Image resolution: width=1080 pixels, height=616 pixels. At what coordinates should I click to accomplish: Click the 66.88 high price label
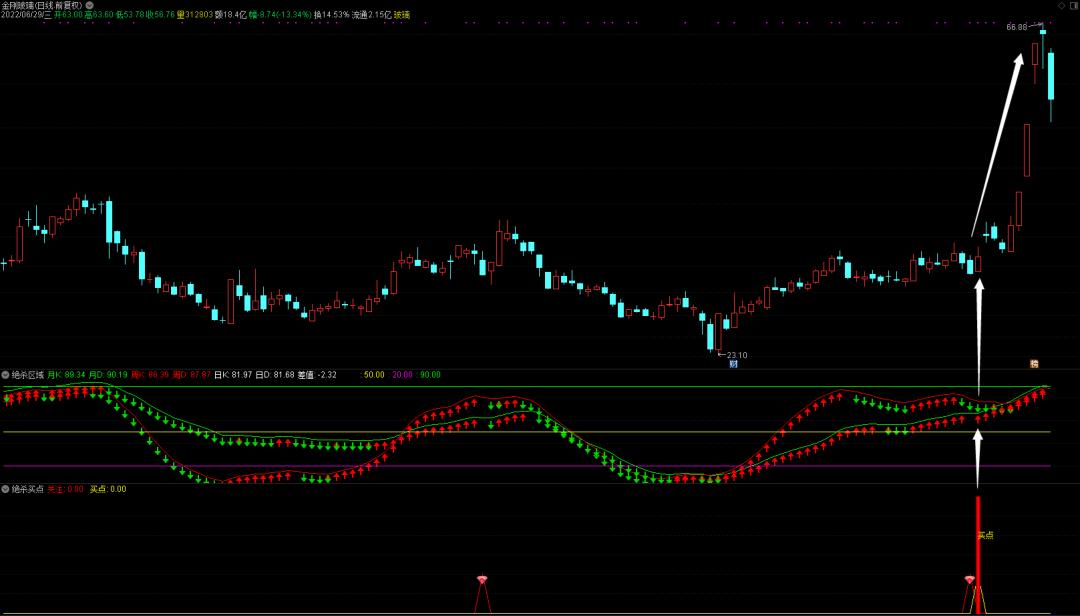coord(1016,27)
